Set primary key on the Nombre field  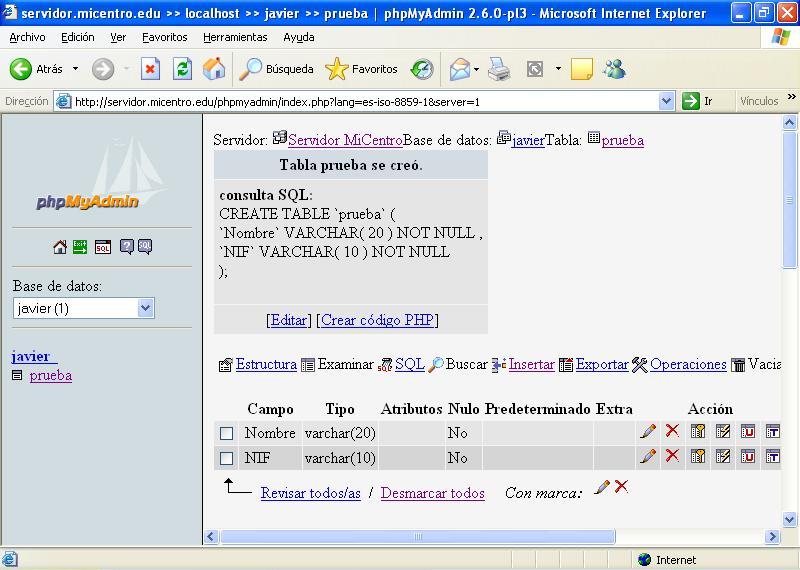pyautogui.click(x=698, y=431)
